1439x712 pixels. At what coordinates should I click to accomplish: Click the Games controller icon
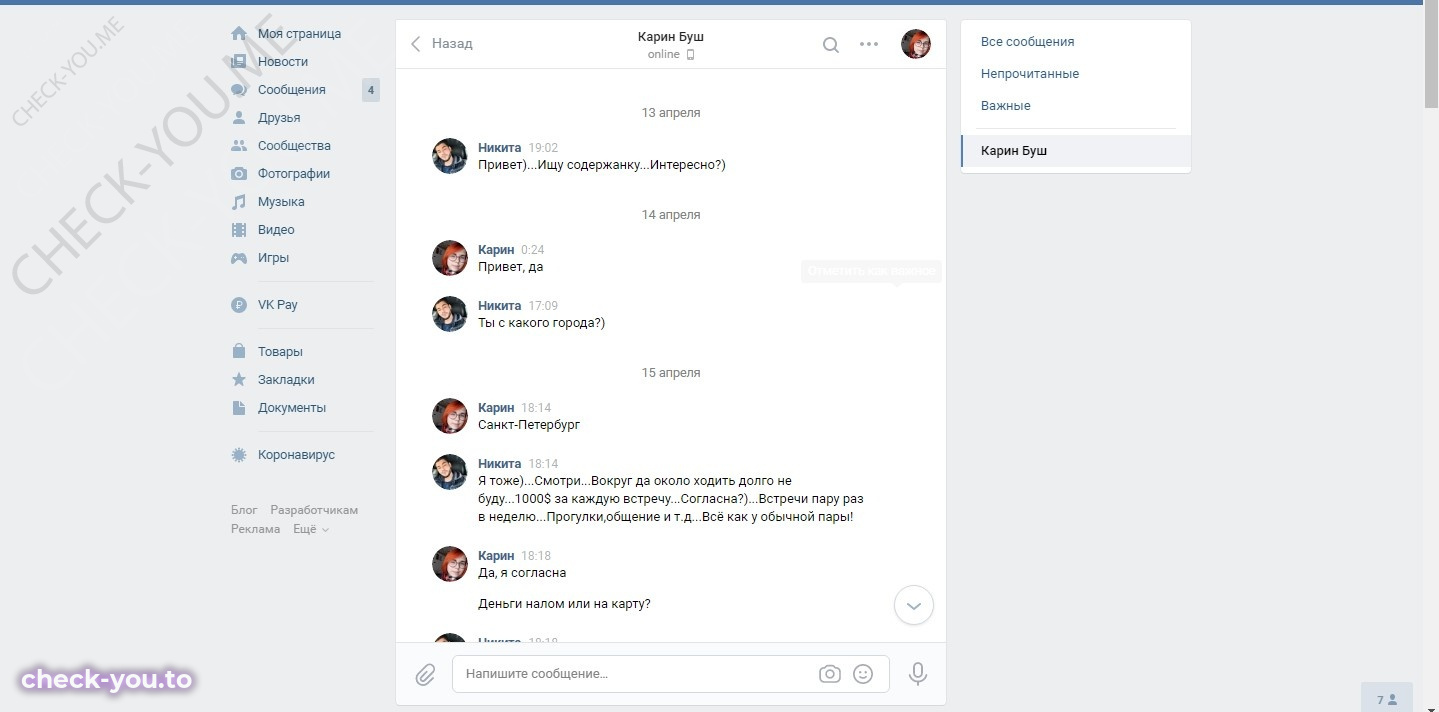tap(239, 258)
